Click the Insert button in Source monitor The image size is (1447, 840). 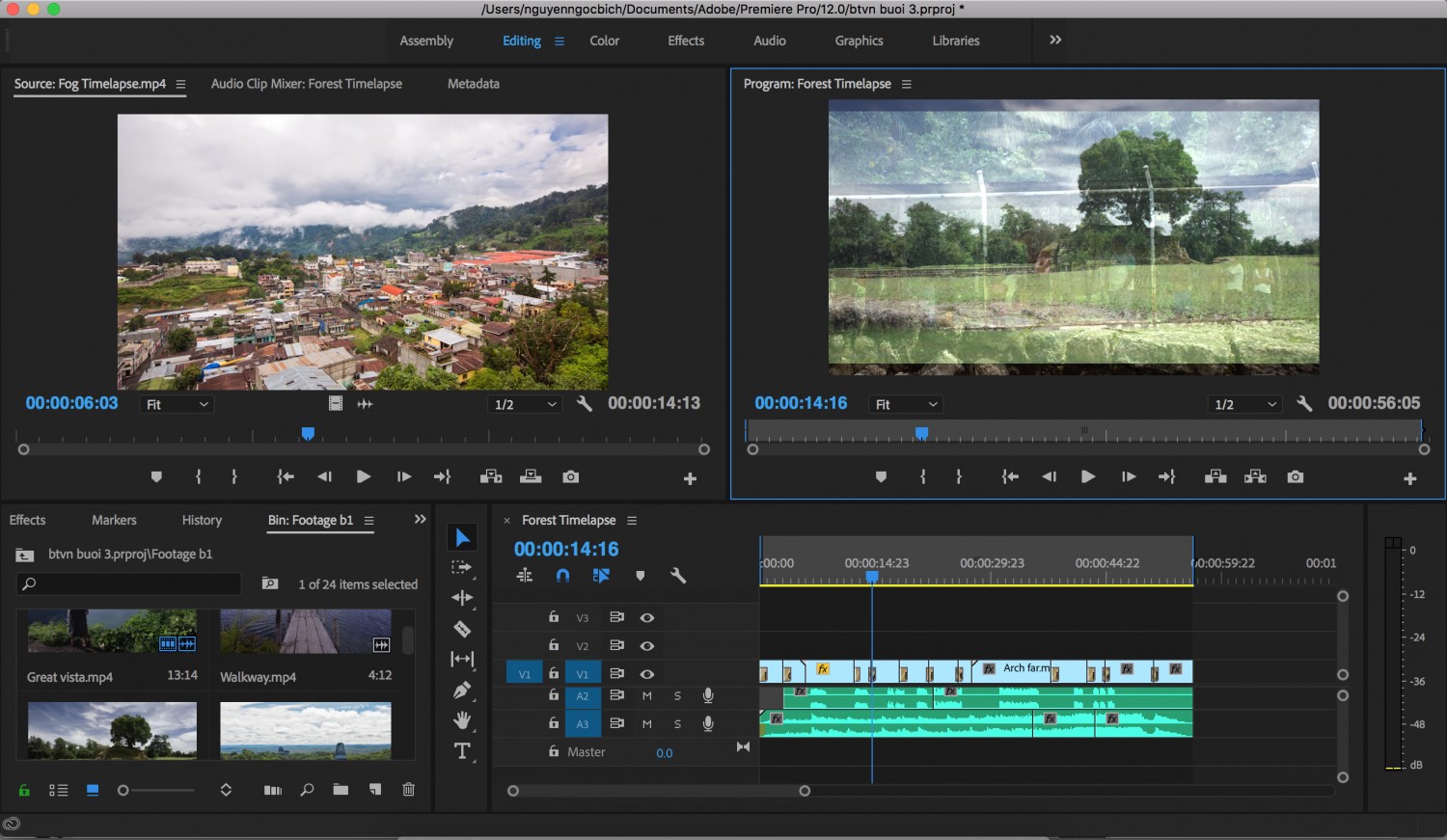[x=491, y=476]
